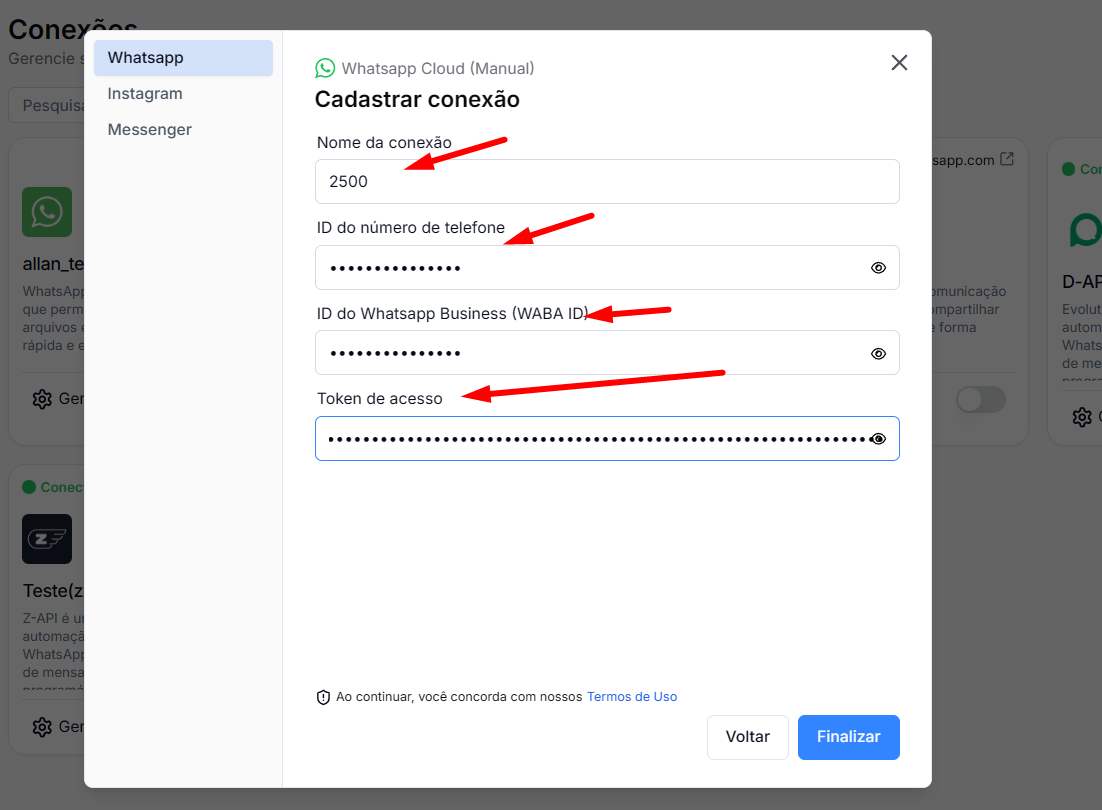Click the Token de acesso field
The width and height of the screenshot is (1102, 810).
coord(607,438)
